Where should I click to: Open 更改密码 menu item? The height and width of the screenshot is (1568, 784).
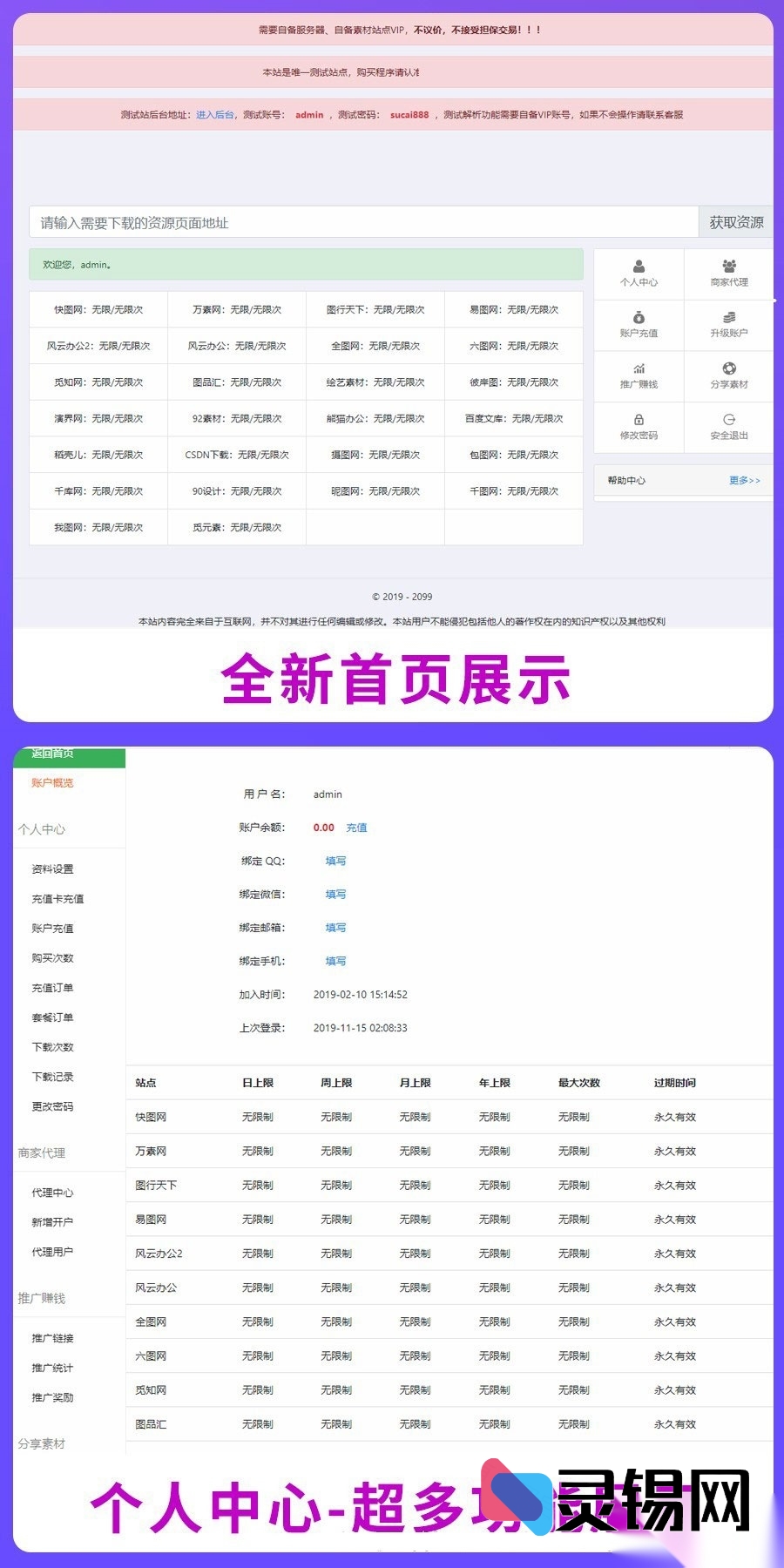coord(52,1105)
